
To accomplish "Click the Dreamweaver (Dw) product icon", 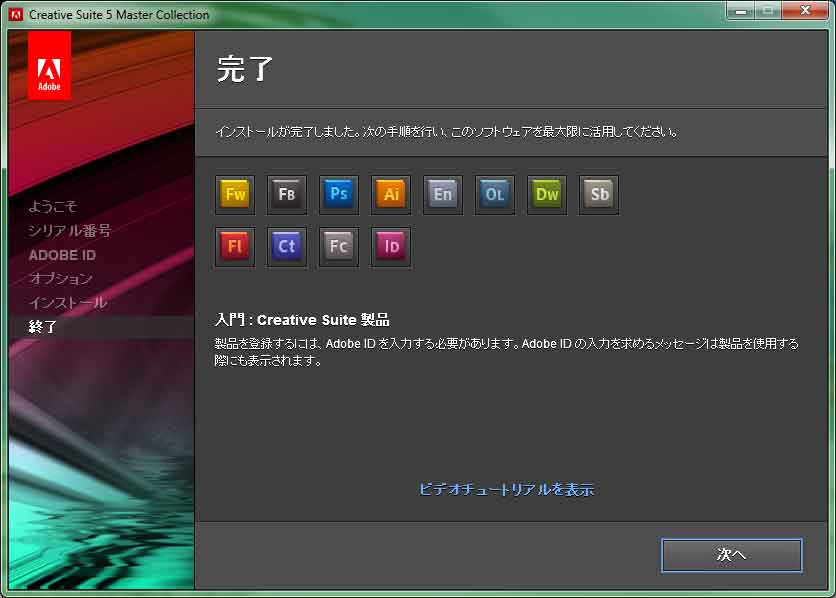I will 547,195.
